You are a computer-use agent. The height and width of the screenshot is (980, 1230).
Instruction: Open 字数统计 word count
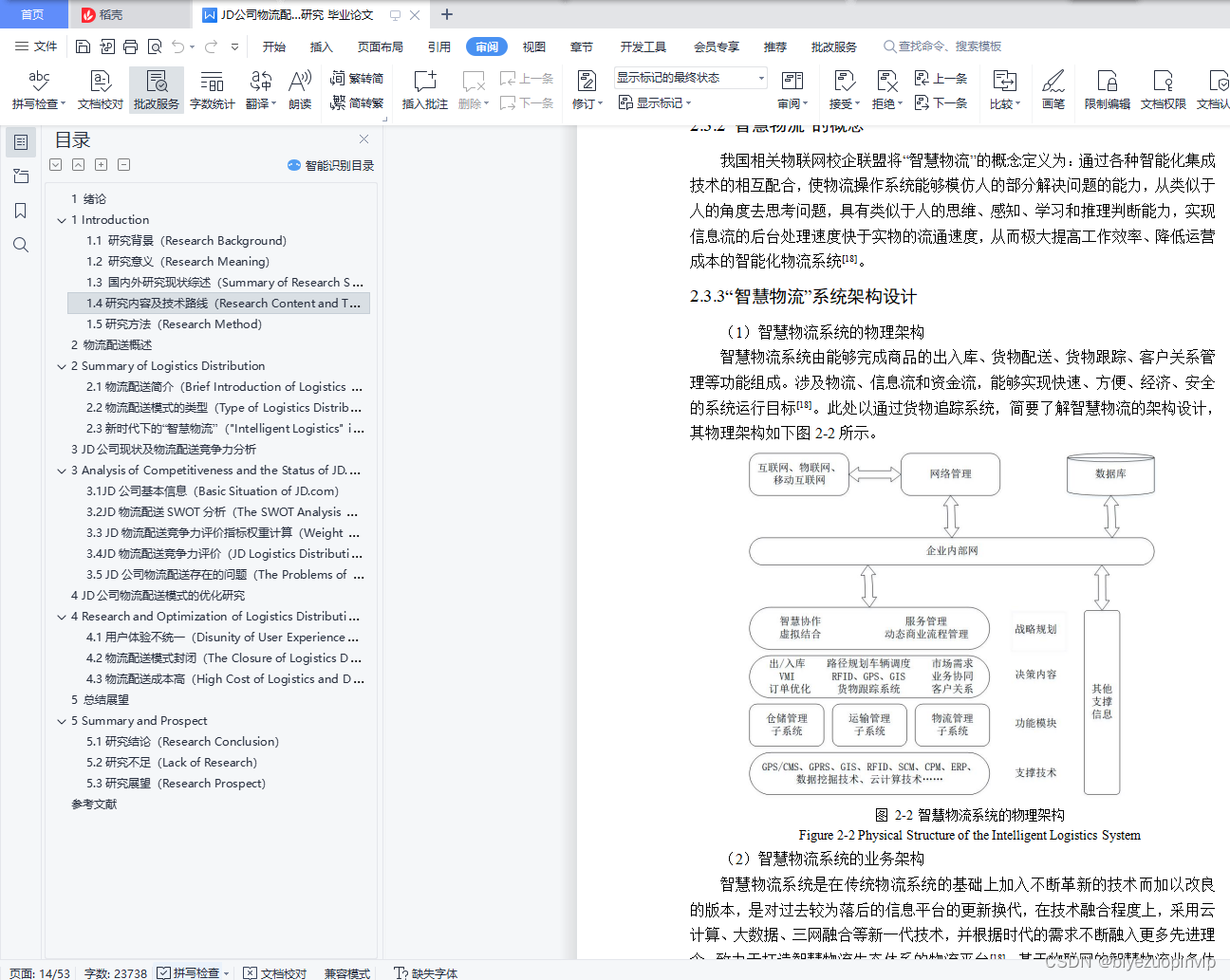pyautogui.click(x=212, y=90)
